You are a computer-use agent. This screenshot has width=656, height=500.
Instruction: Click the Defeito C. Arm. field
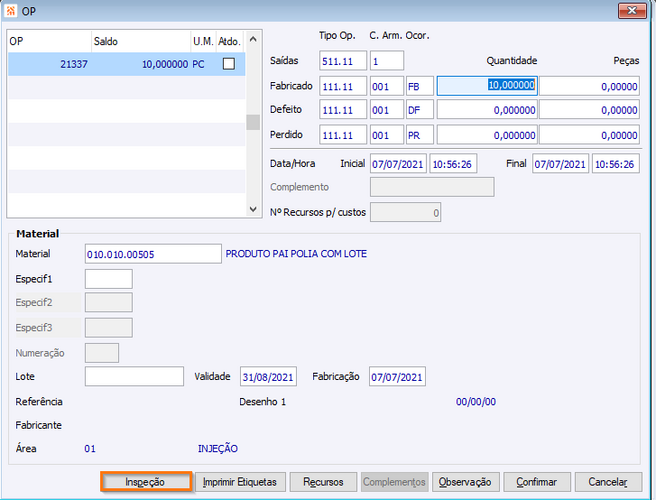pos(387,110)
